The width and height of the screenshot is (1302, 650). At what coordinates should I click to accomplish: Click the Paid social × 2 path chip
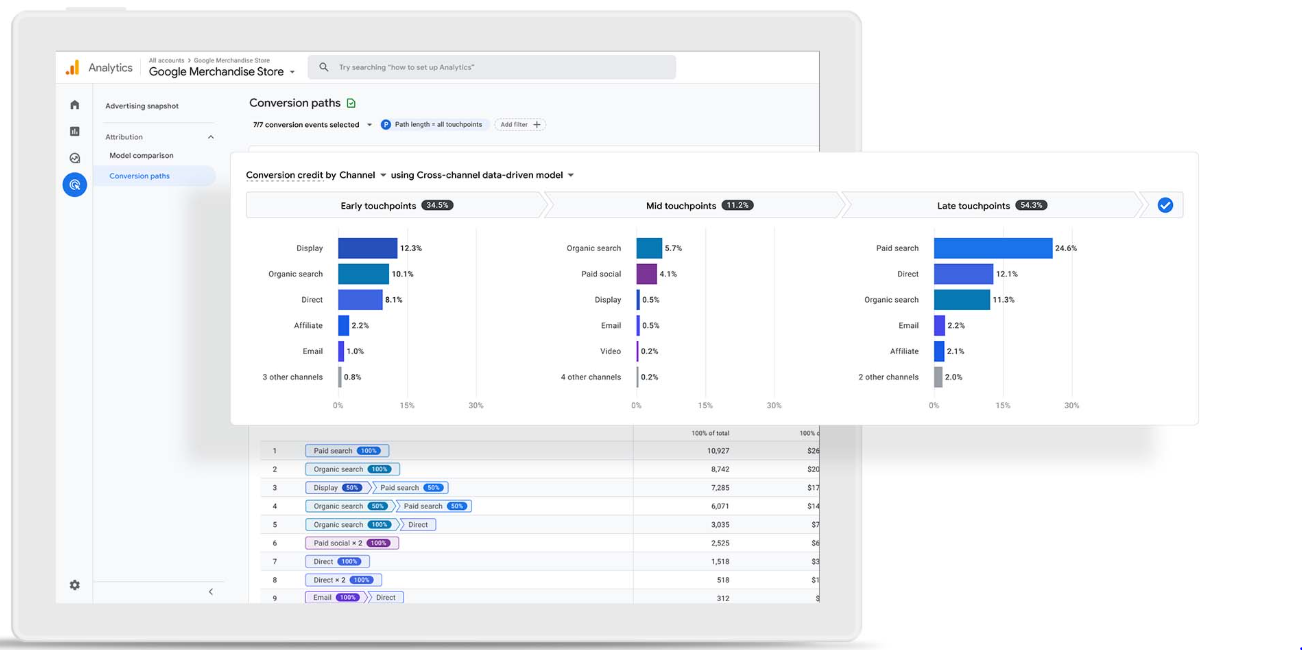pyautogui.click(x=351, y=543)
